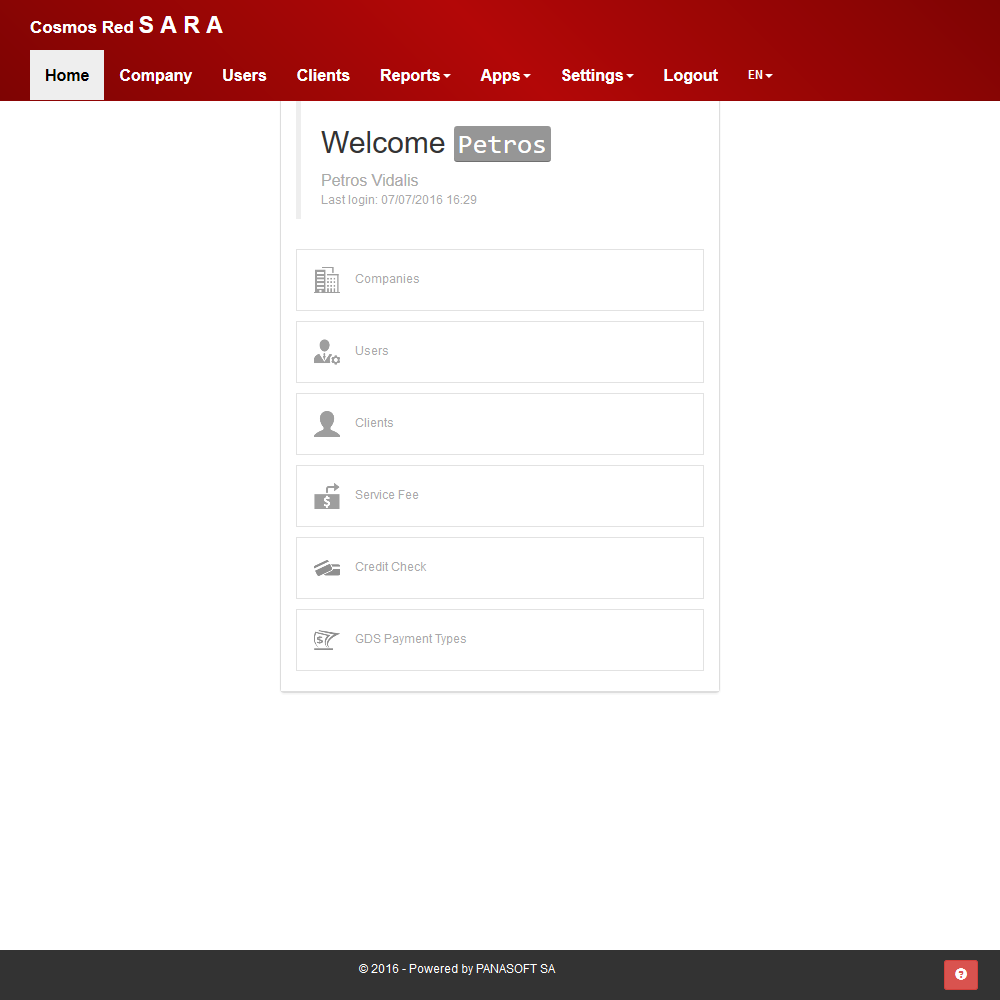The width and height of the screenshot is (1000, 1000).
Task: Expand the Reports dropdown menu
Action: tap(415, 76)
